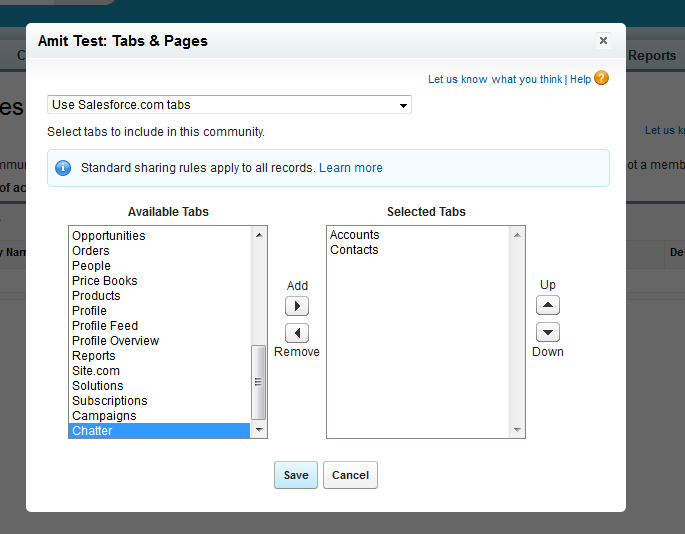
Task: Select Opportunities in Available Tabs
Action: point(159,236)
